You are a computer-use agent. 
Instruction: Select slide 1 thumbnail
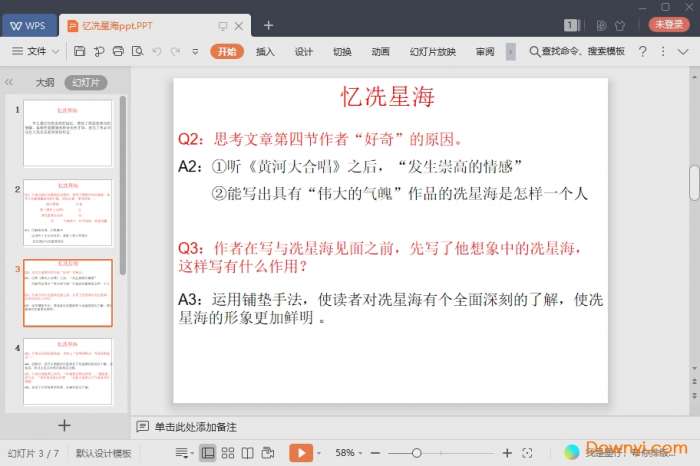tap(67, 133)
